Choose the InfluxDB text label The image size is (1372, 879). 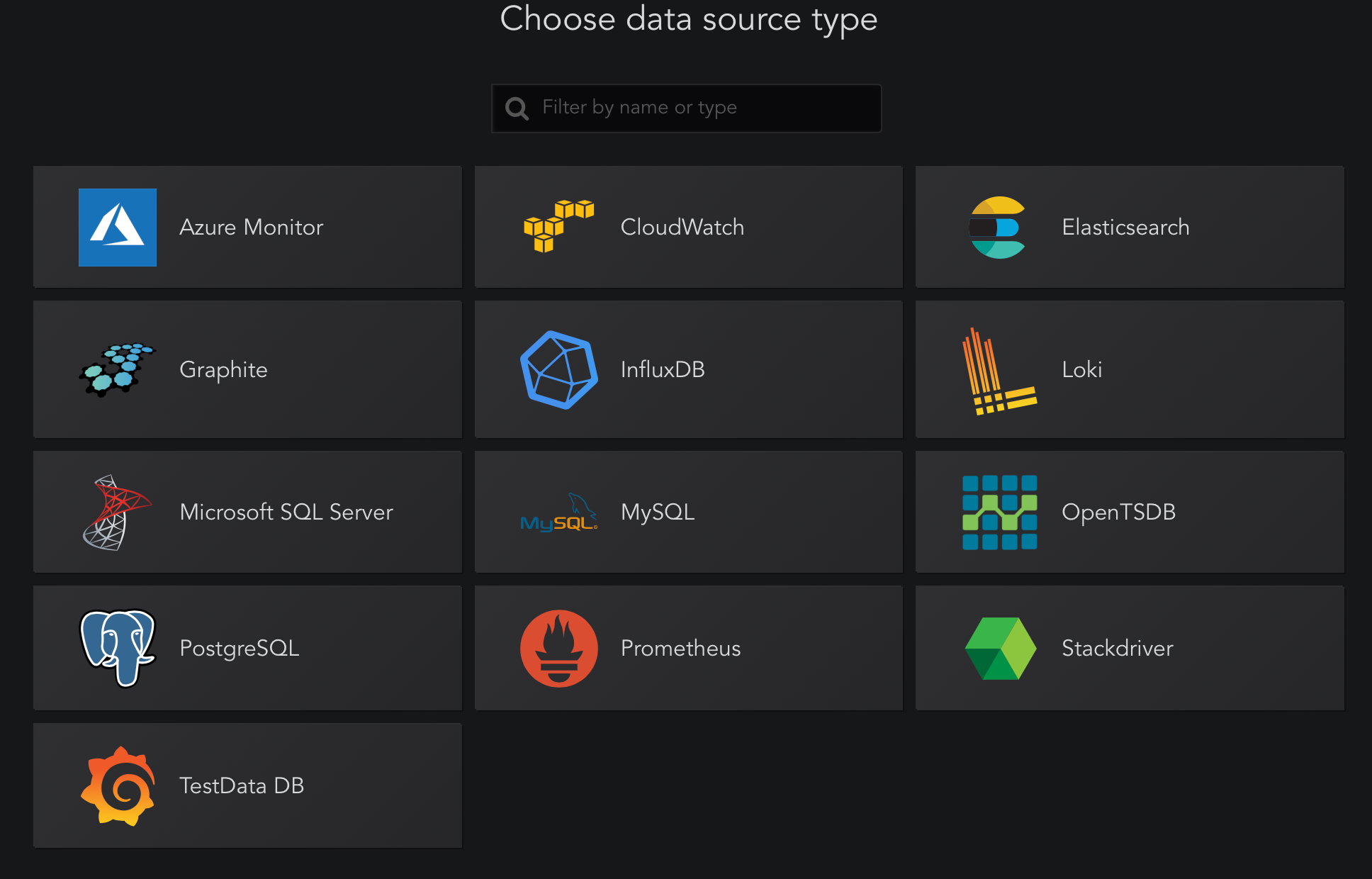[x=663, y=370]
